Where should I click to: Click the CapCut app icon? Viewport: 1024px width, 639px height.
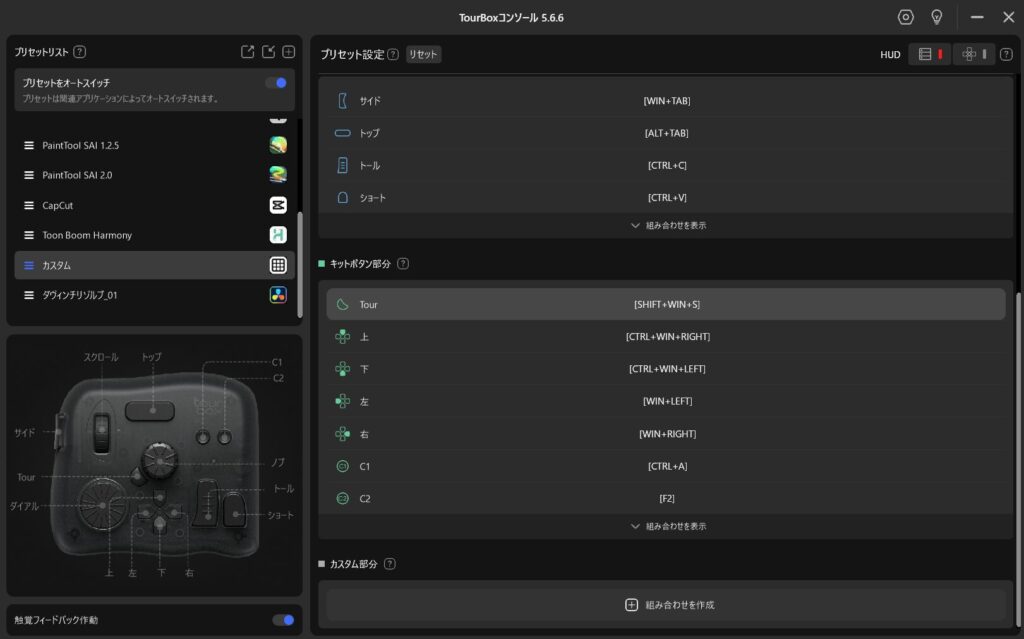point(278,205)
